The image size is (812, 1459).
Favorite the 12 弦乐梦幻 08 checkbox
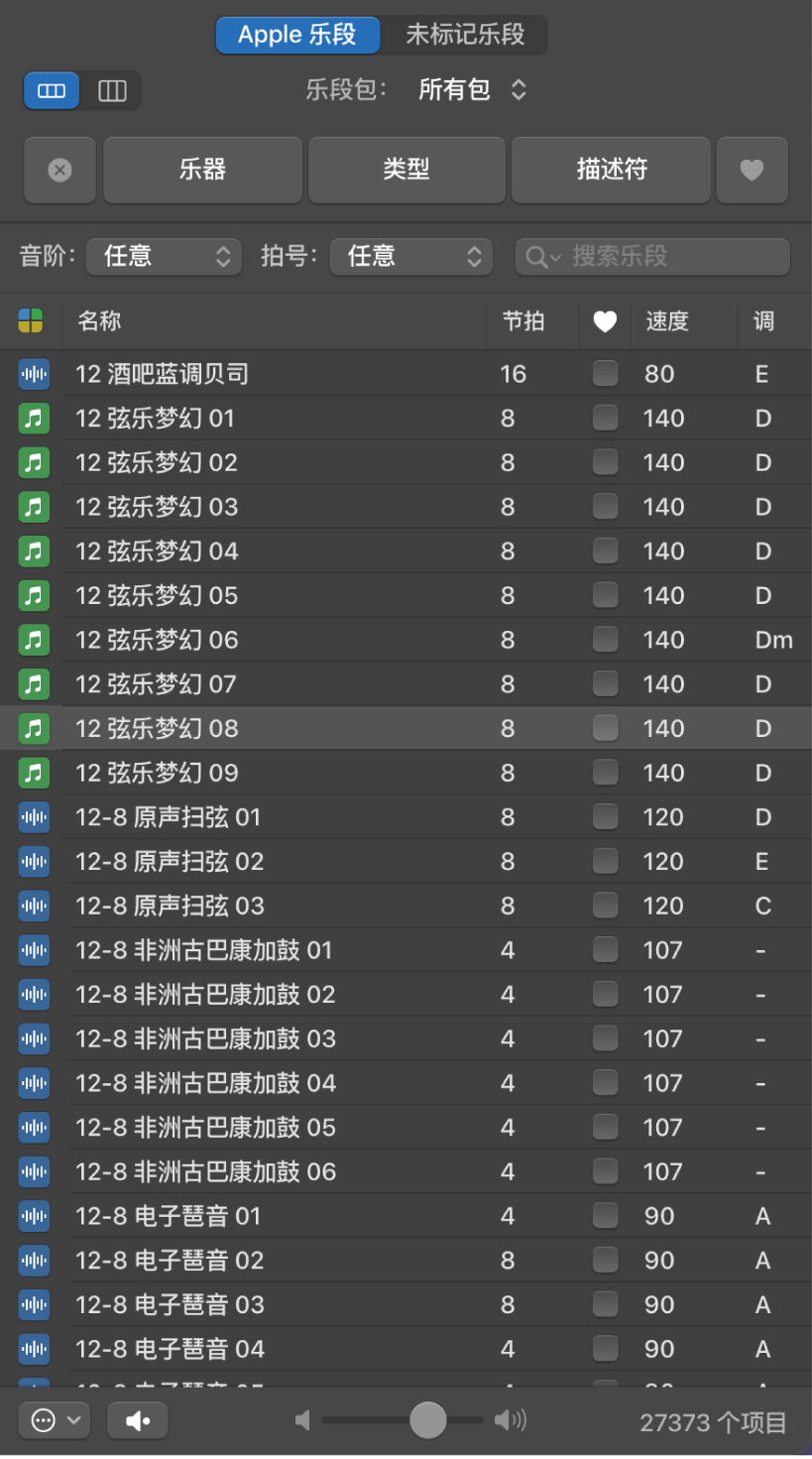(605, 728)
